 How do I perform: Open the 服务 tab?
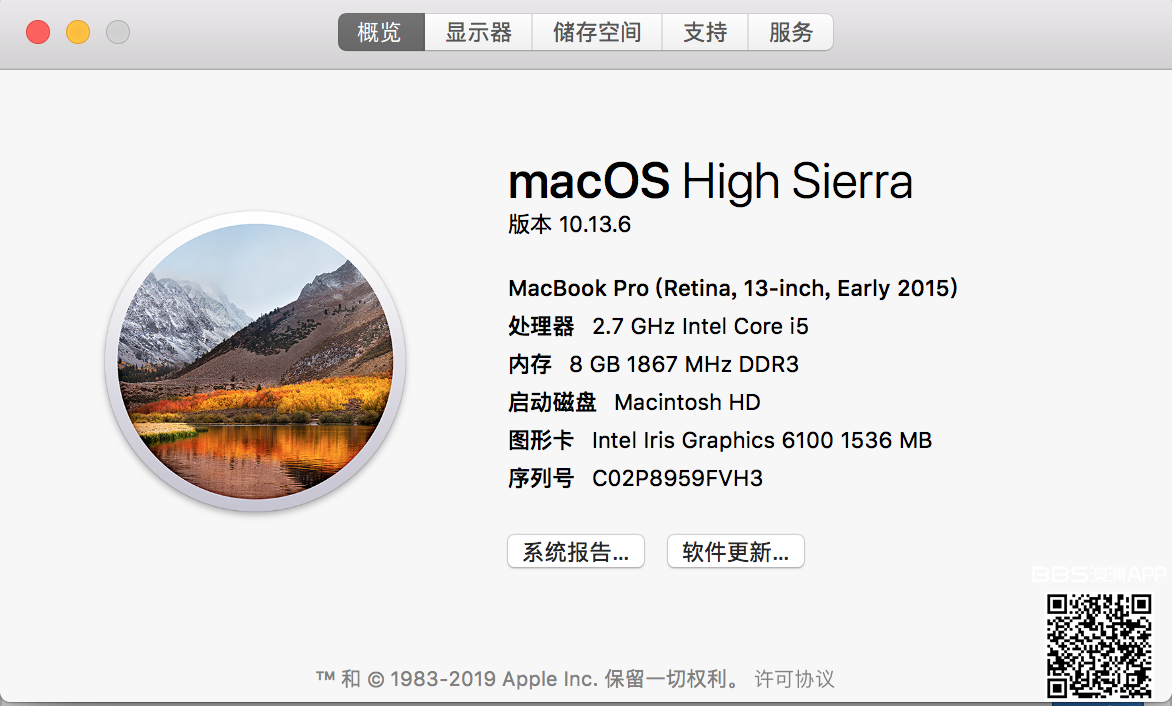click(791, 32)
